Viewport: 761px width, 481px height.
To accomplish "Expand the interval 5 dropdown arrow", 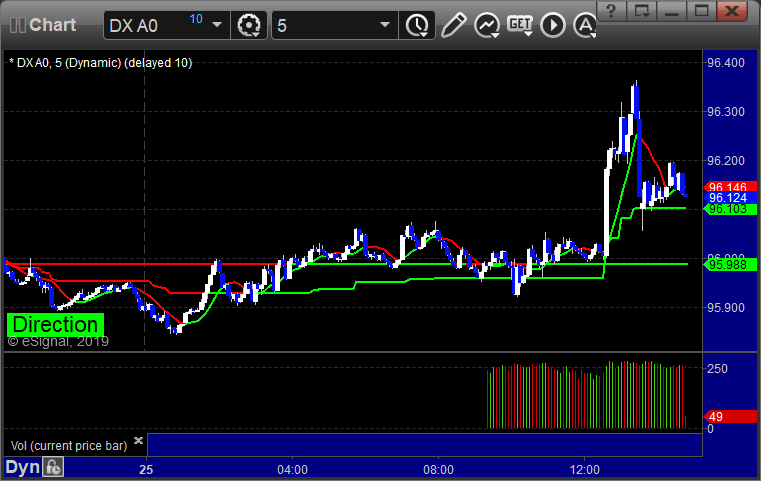I will (x=385, y=25).
